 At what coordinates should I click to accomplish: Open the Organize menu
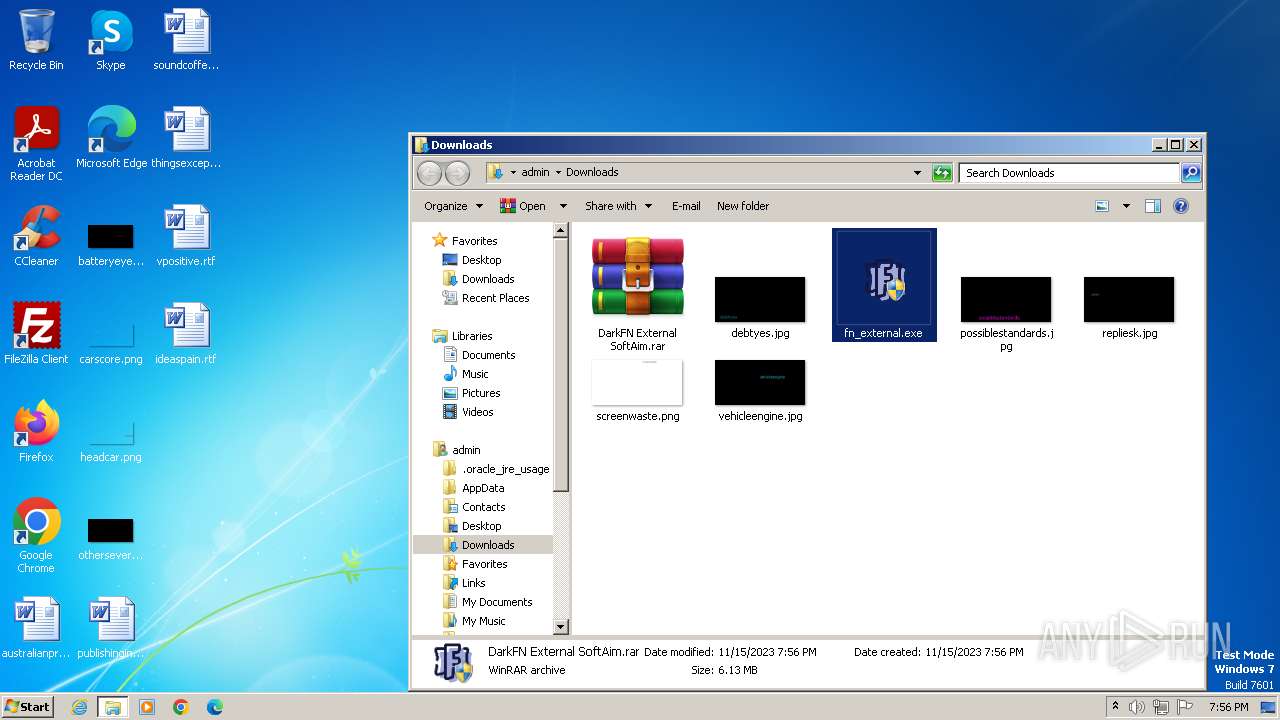click(x=453, y=206)
